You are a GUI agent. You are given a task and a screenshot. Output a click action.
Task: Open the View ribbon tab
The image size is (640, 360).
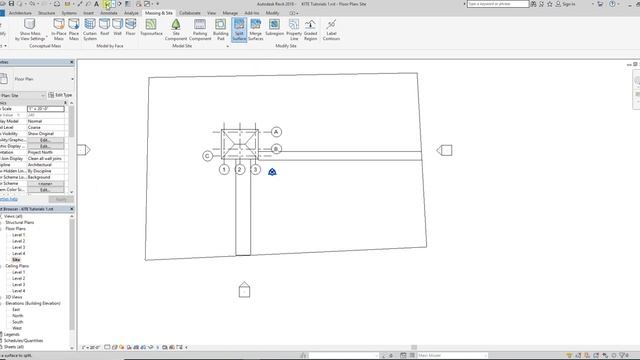[x=211, y=13]
